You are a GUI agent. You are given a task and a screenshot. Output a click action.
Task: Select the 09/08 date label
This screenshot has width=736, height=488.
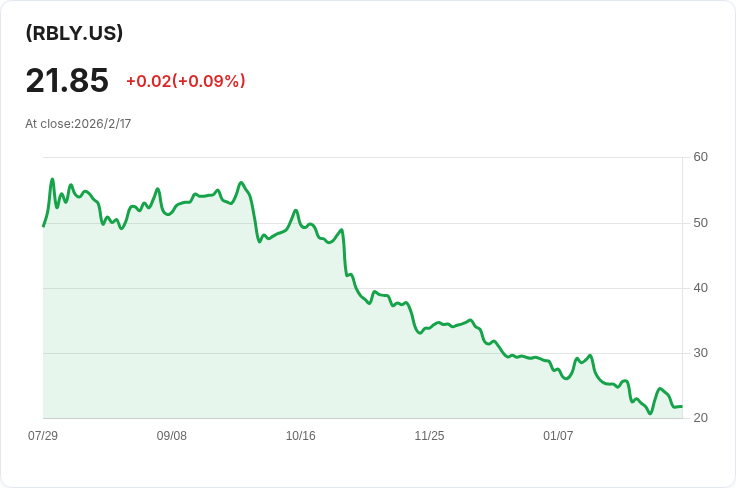pos(172,436)
